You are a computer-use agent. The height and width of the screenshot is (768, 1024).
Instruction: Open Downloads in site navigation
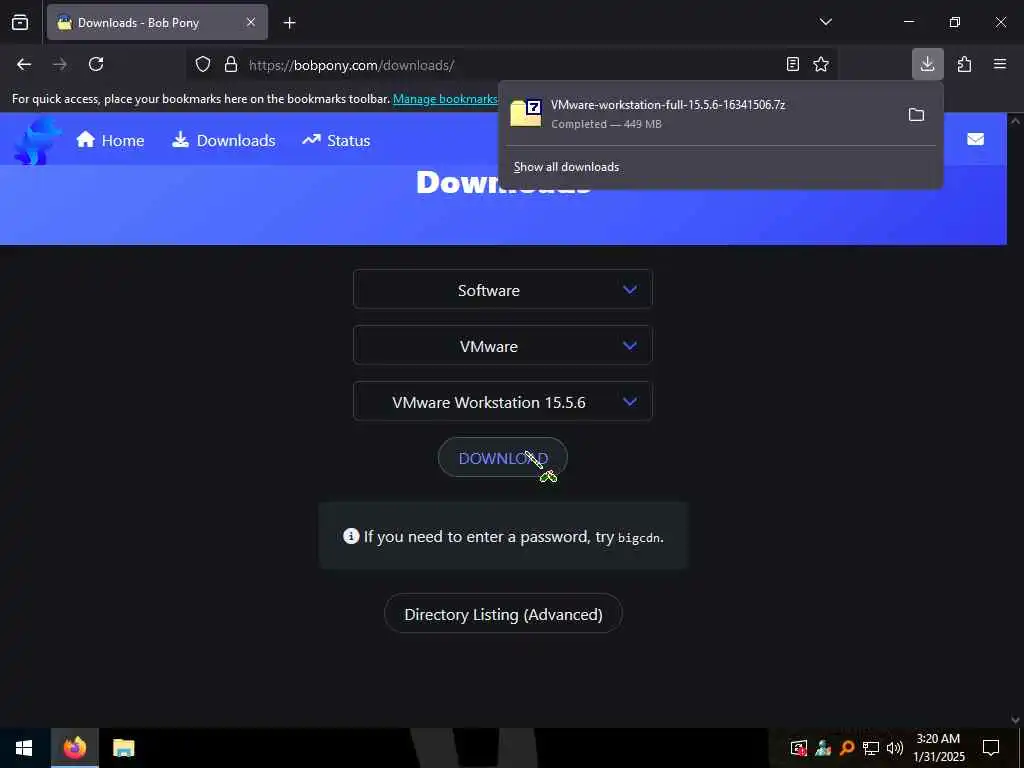pos(224,140)
